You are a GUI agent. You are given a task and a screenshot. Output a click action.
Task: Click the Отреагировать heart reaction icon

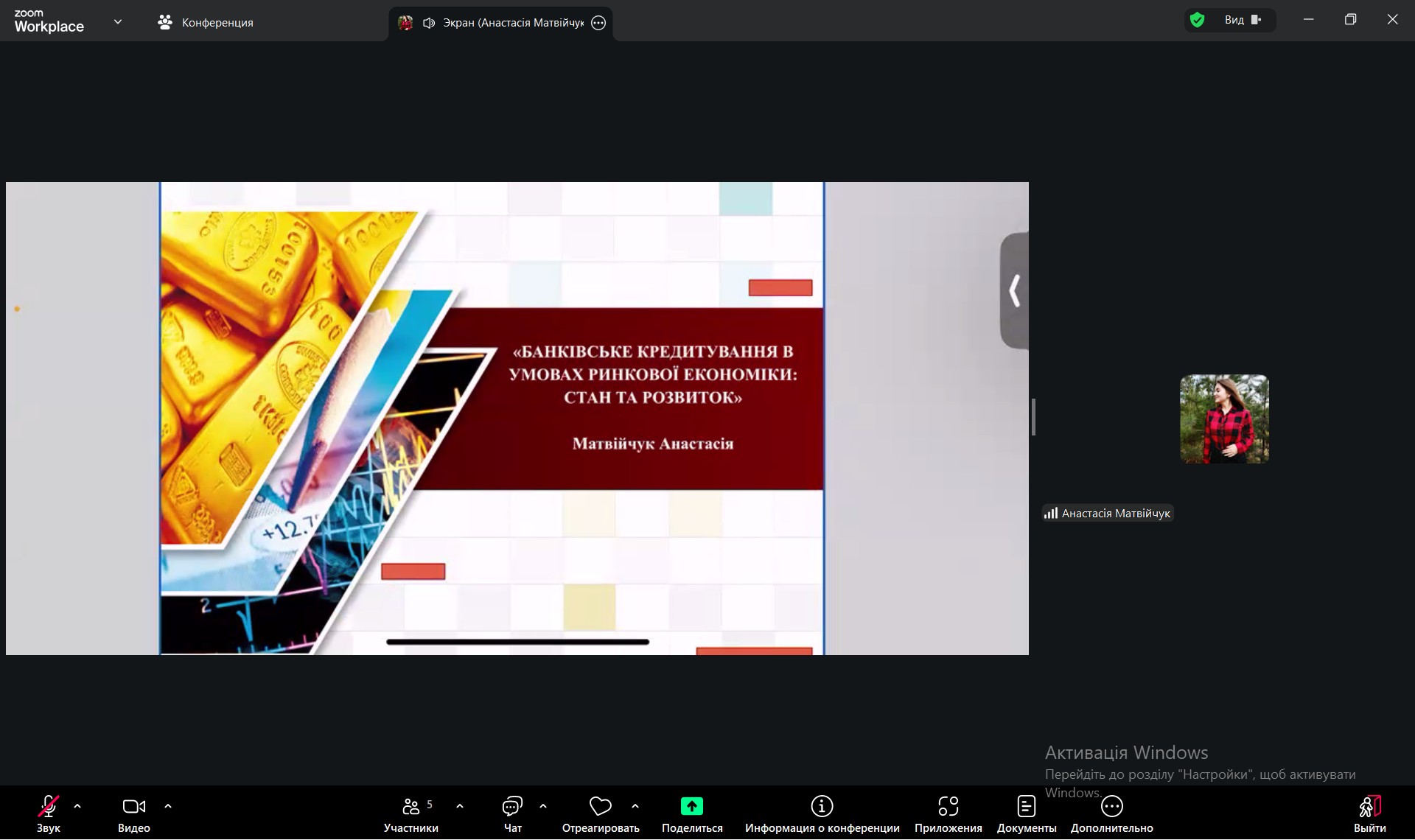[x=600, y=807]
